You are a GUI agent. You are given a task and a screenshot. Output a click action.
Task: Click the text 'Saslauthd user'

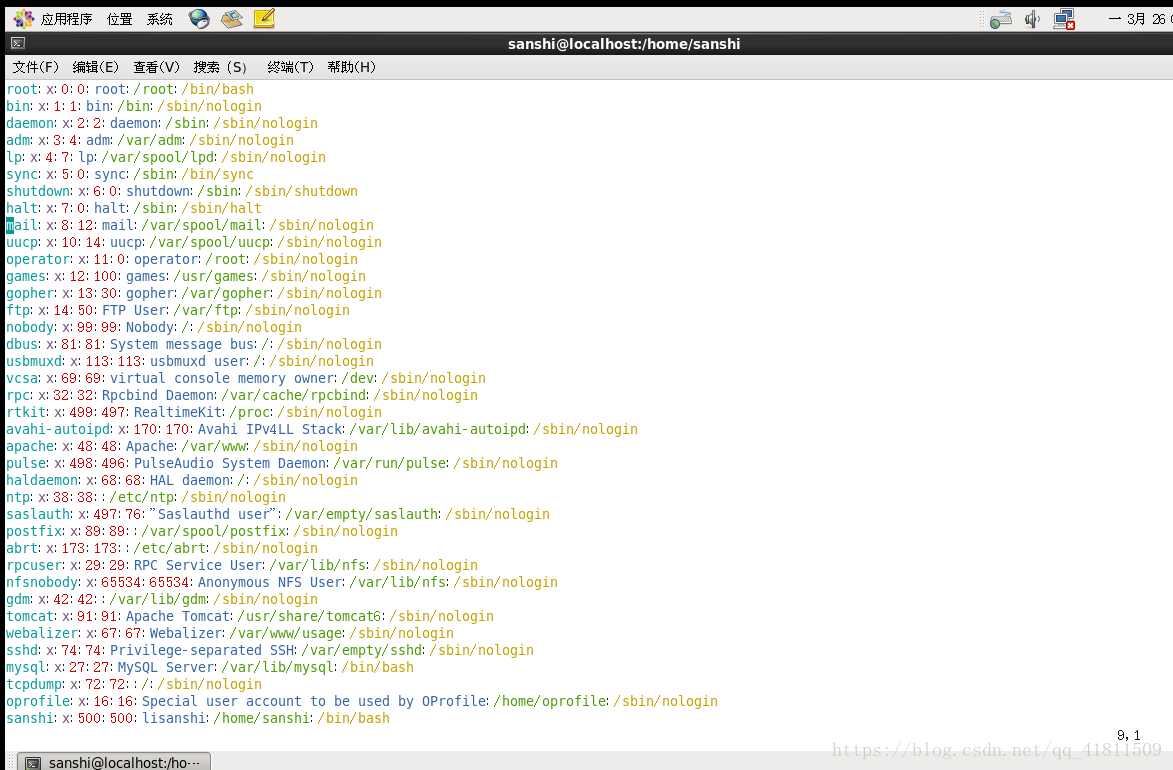tap(213, 515)
